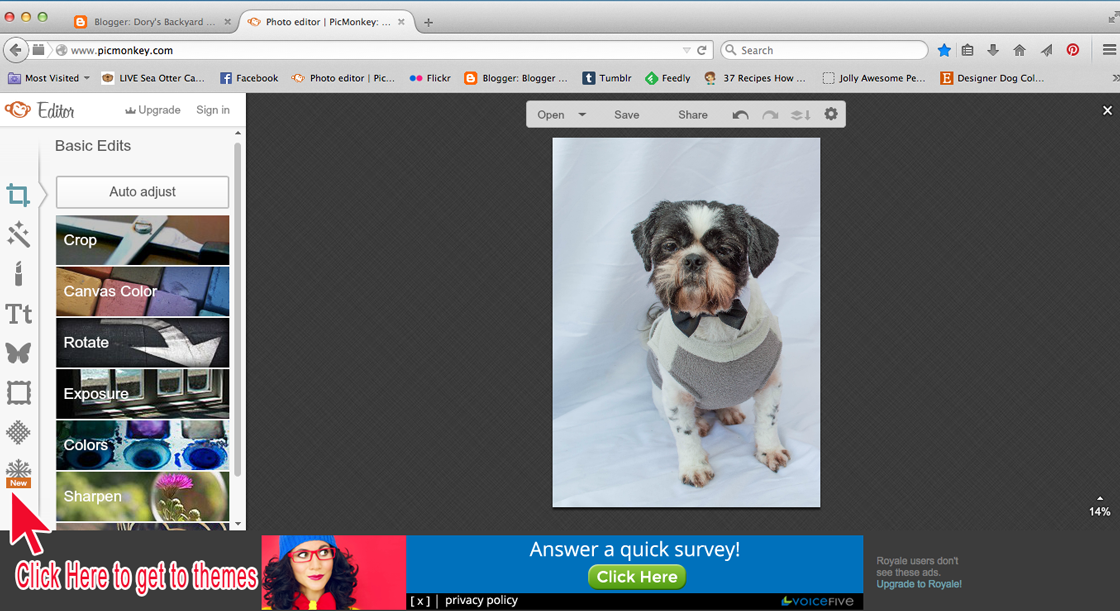Image resolution: width=1120 pixels, height=611 pixels.
Task: Open the Rotate edit option
Action: [142, 342]
